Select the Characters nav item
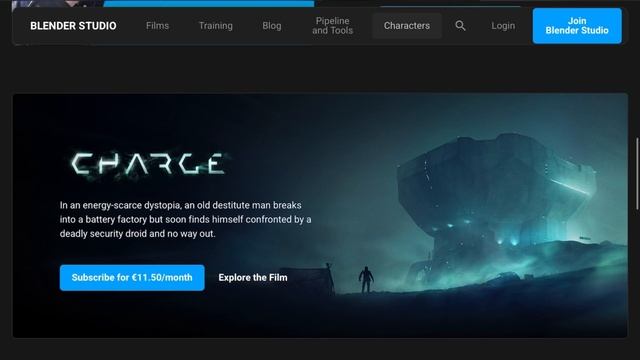Screen dimensions: 640x360 (x=407, y=26)
